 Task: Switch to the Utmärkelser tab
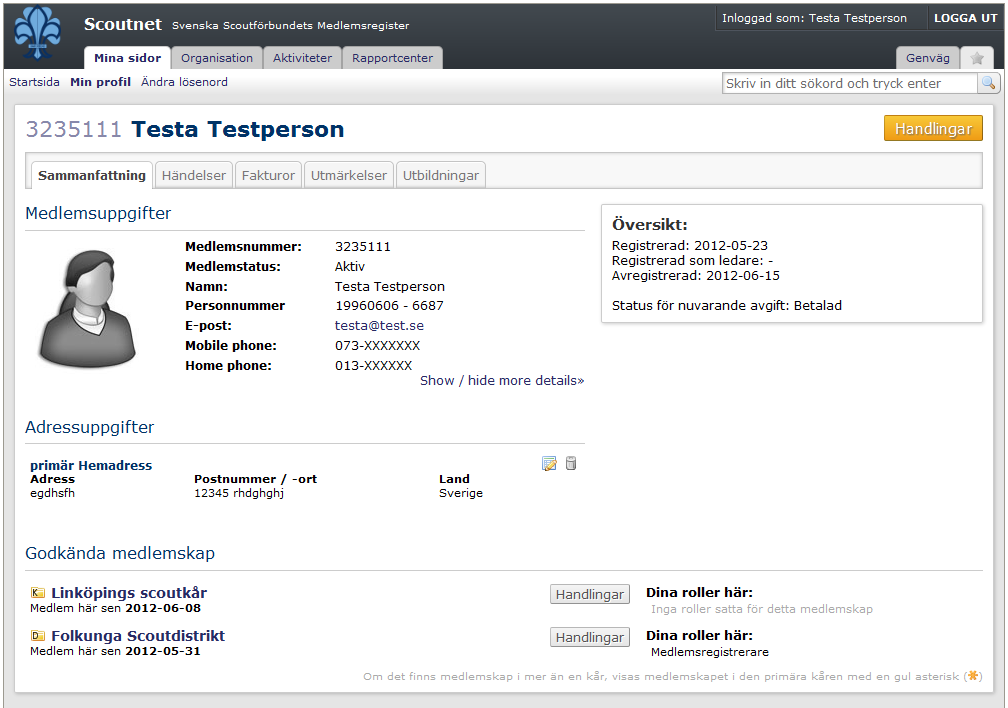348,176
